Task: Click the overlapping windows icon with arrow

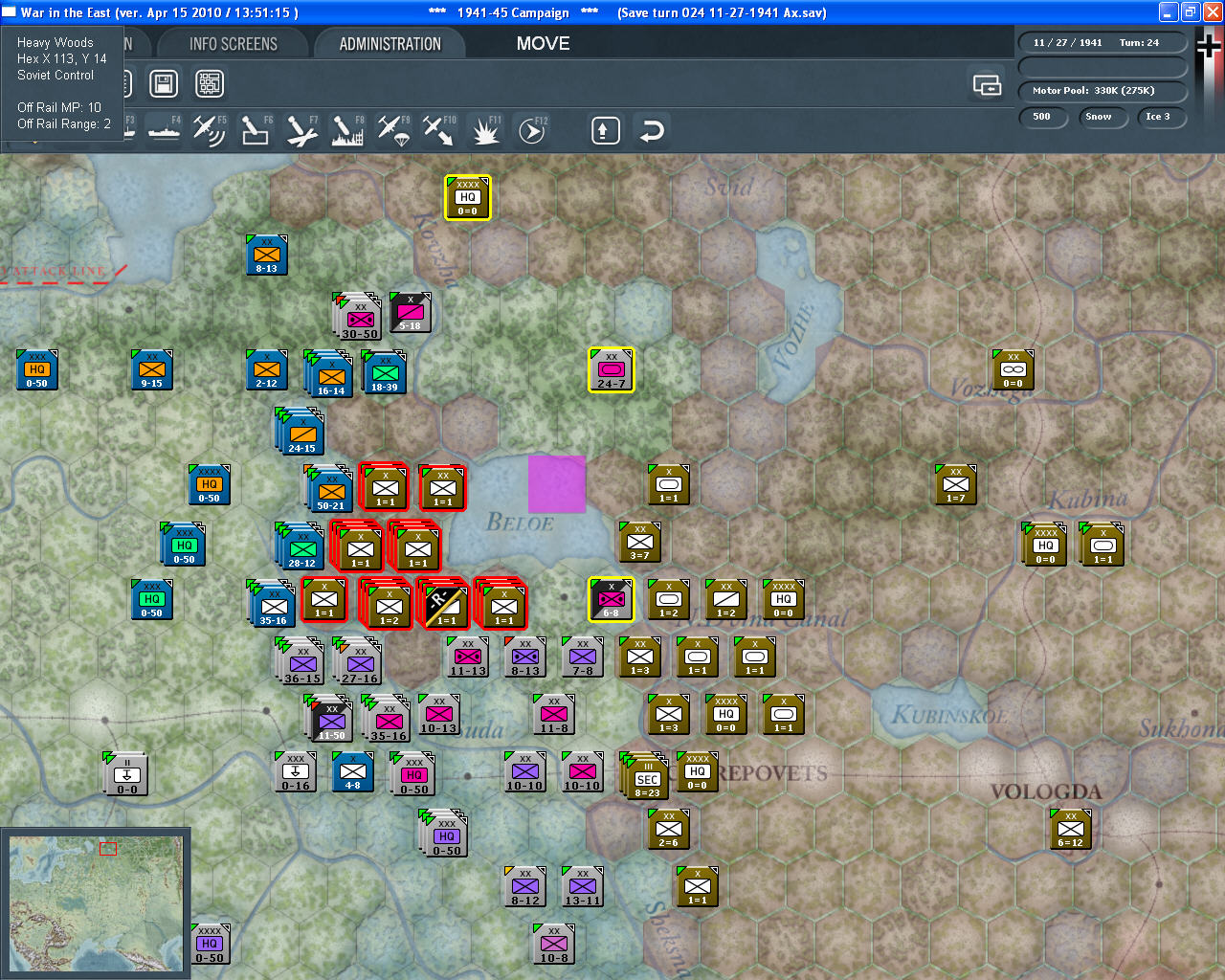Action: [987, 85]
